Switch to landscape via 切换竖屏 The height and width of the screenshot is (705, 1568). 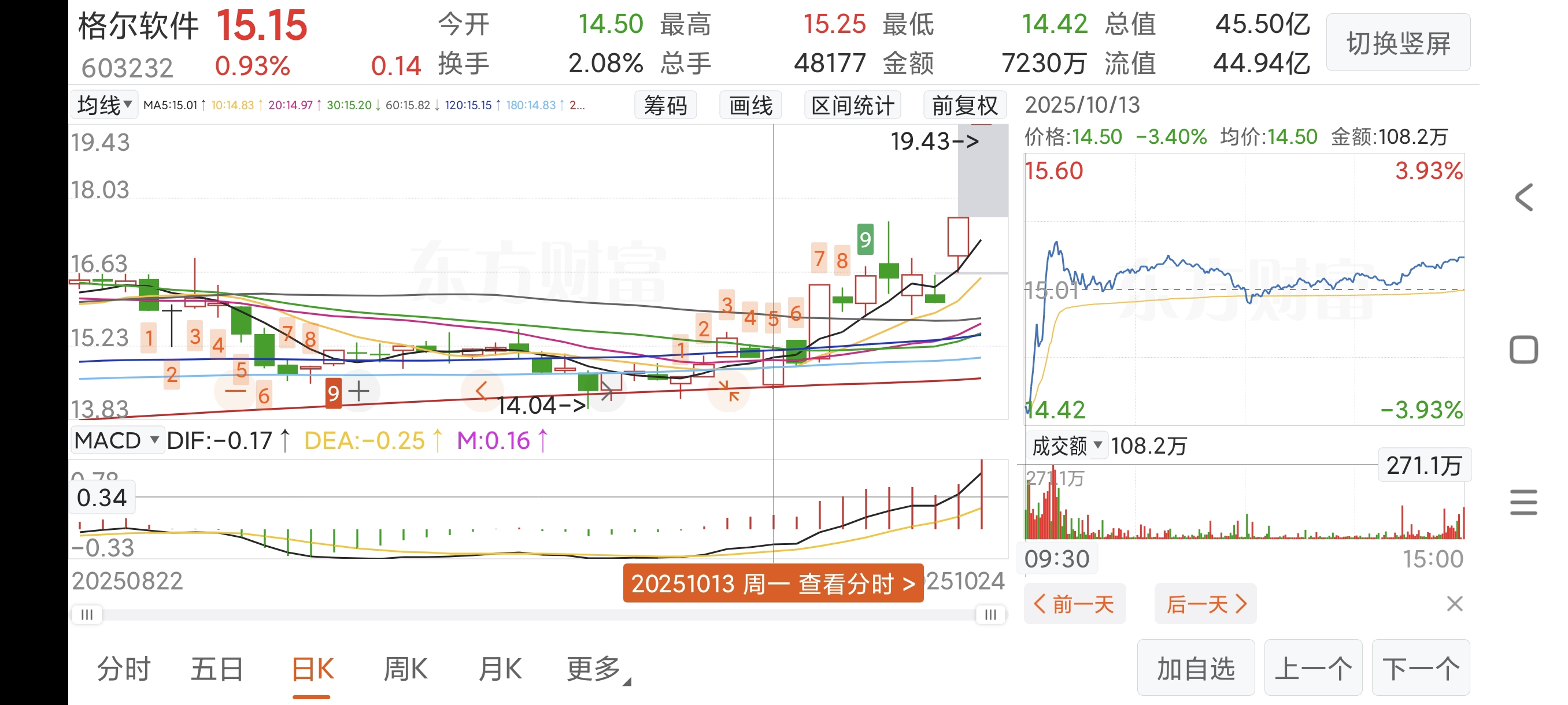coord(1397,43)
